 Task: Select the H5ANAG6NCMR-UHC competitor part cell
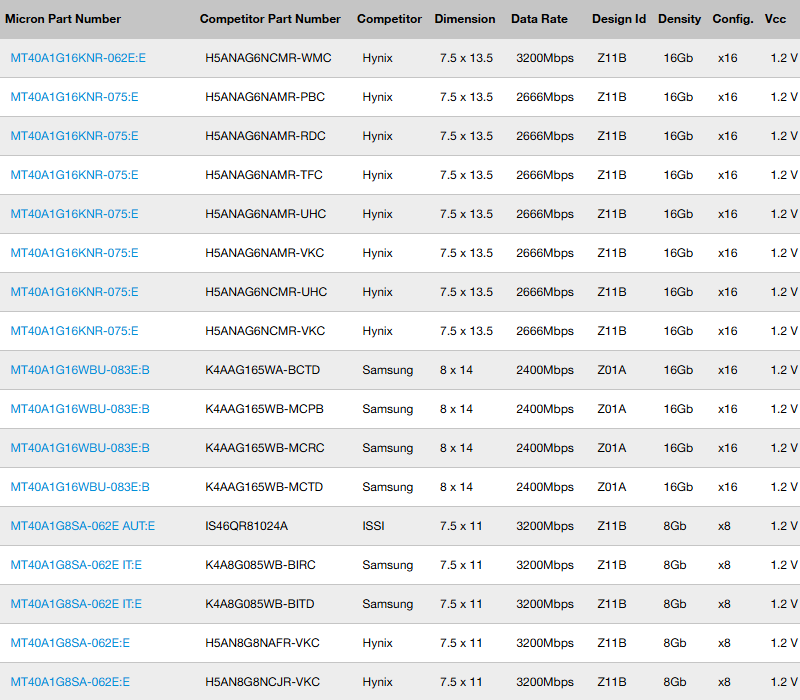[x=266, y=292]
